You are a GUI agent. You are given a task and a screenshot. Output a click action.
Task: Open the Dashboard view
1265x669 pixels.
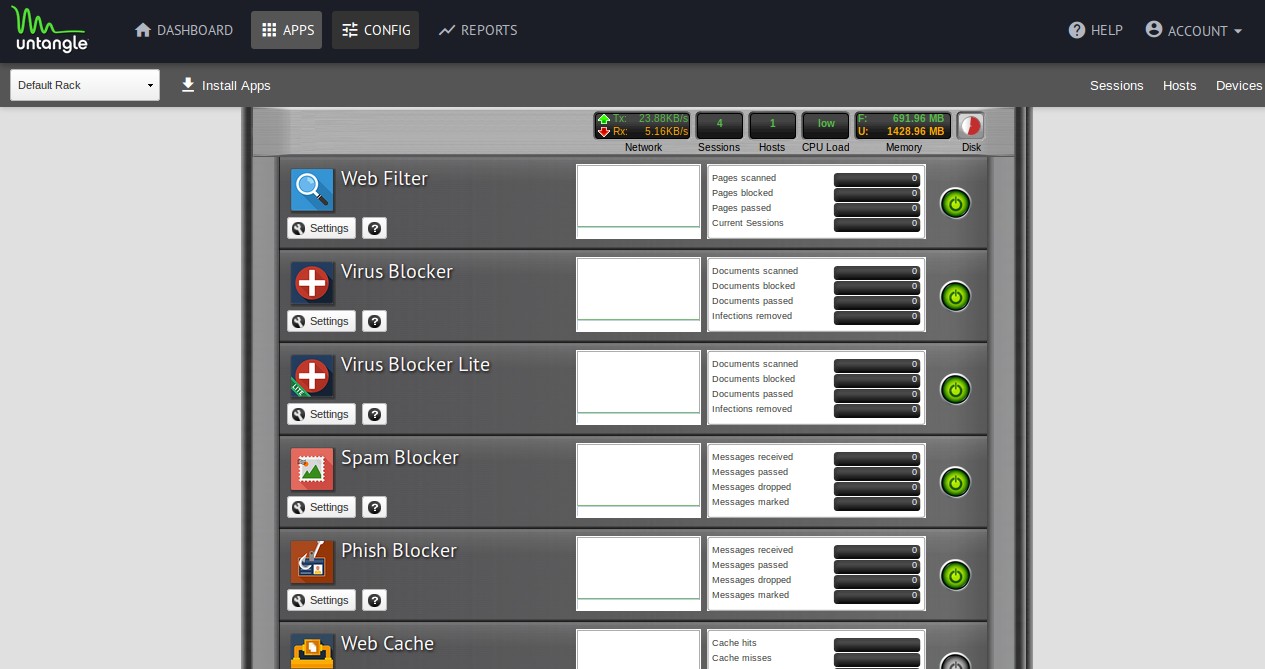pos(184,30)
